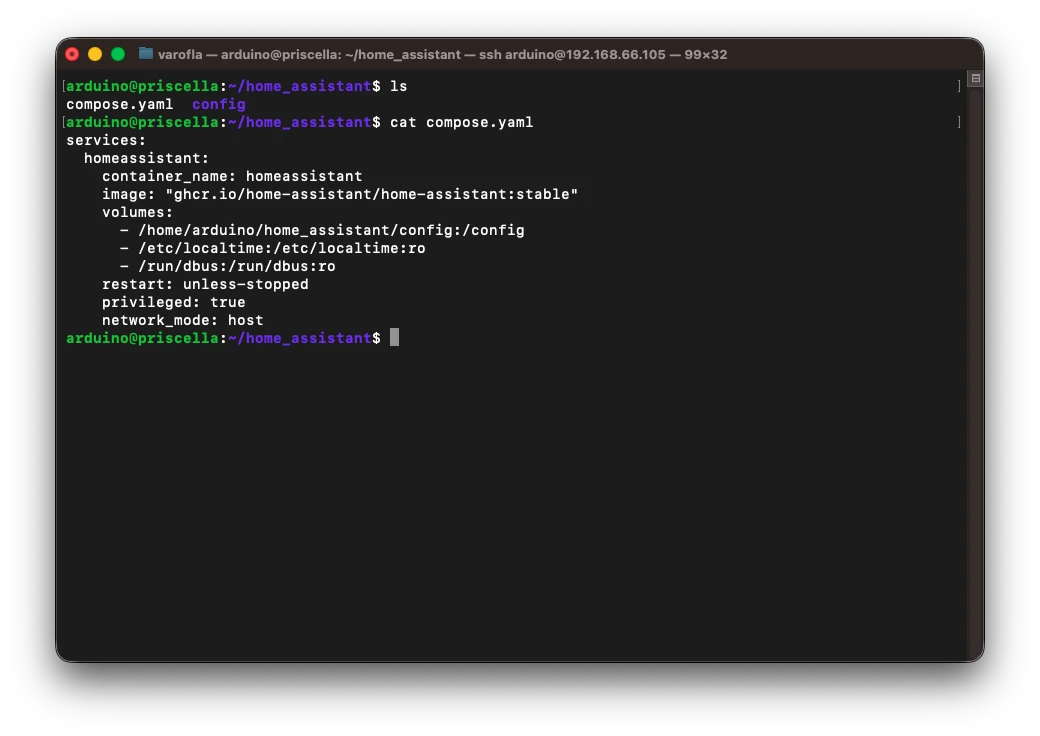Minimize the terminal with yellow button
Screen dimensions: 1040x736
[95, 54]
